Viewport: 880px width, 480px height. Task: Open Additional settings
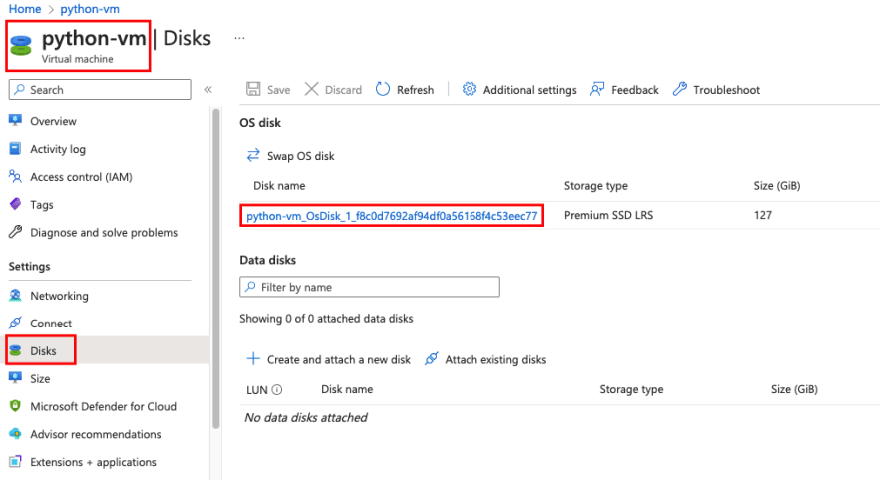pyautogui.click(x=529, y=90)
